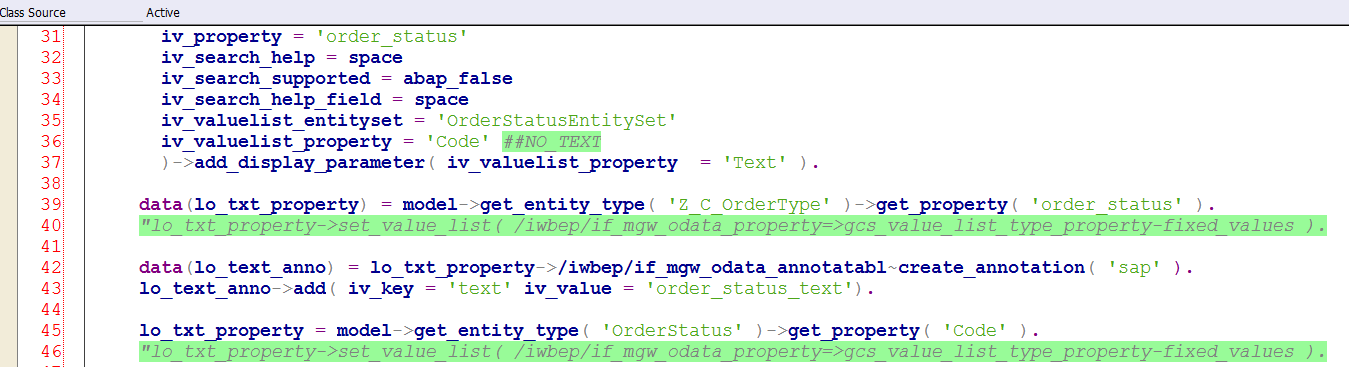This screenshot has height=367, width=1349.
Task: Click the 'Code' string on line 36
Action: tap(458, 142)
